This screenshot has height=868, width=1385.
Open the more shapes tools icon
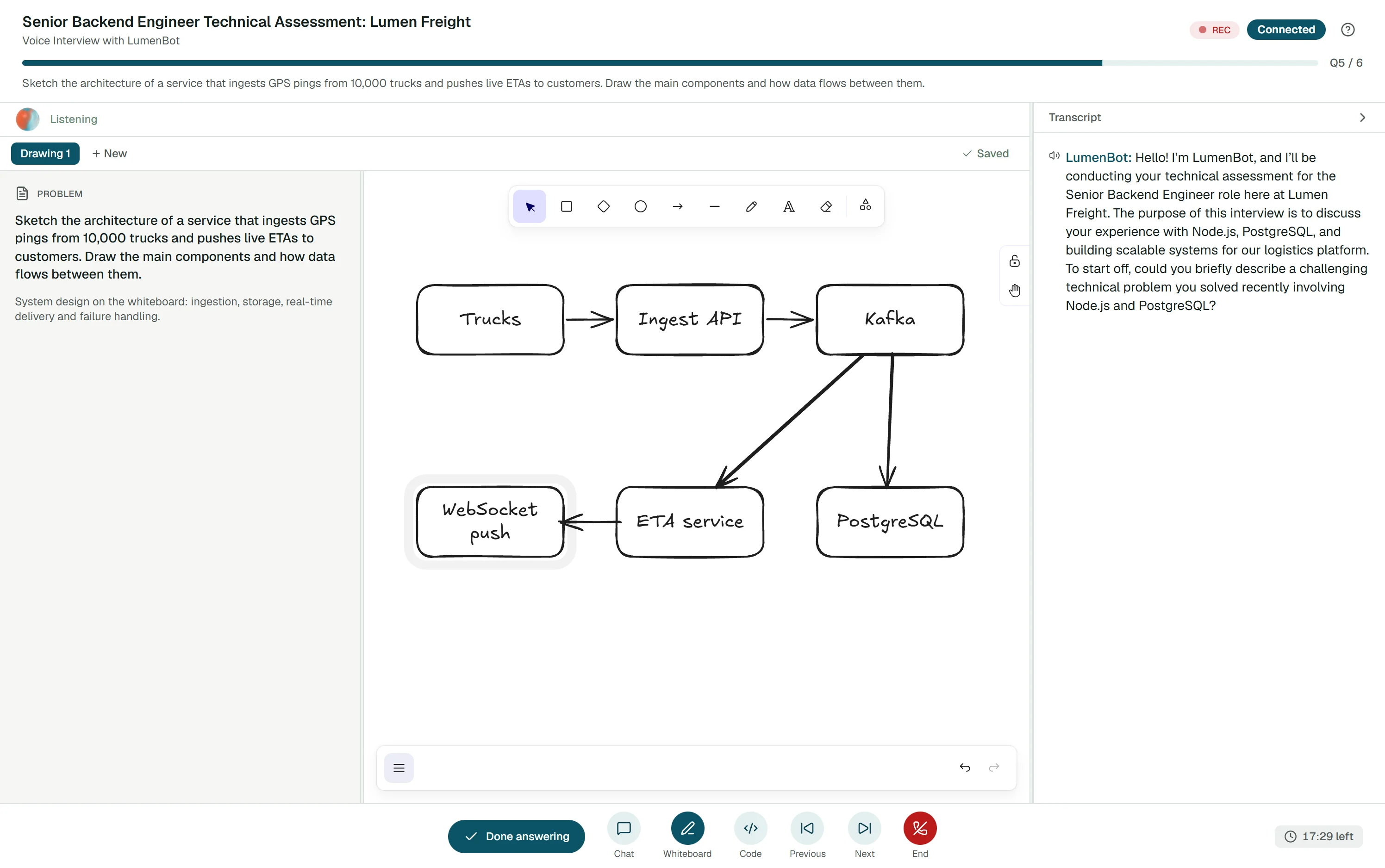[865, 205]
